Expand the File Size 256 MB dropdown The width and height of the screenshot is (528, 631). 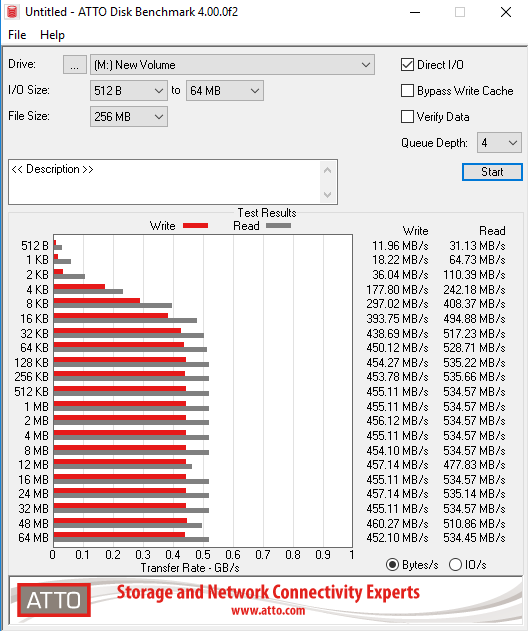point(129,117)
